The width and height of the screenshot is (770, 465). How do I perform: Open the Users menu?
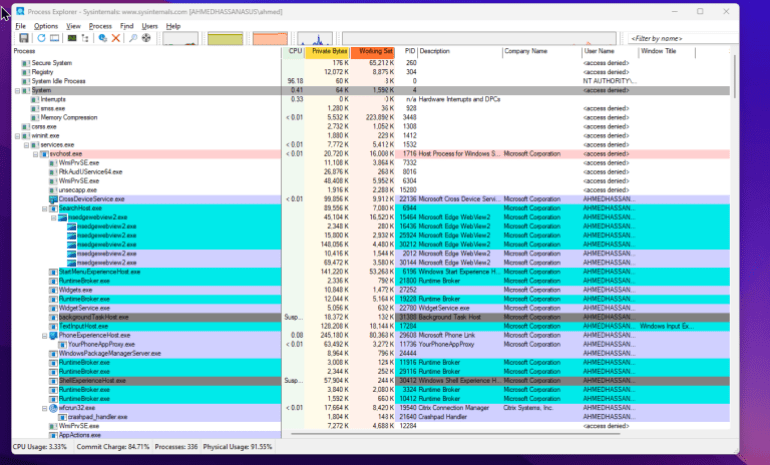pos(149,25)
